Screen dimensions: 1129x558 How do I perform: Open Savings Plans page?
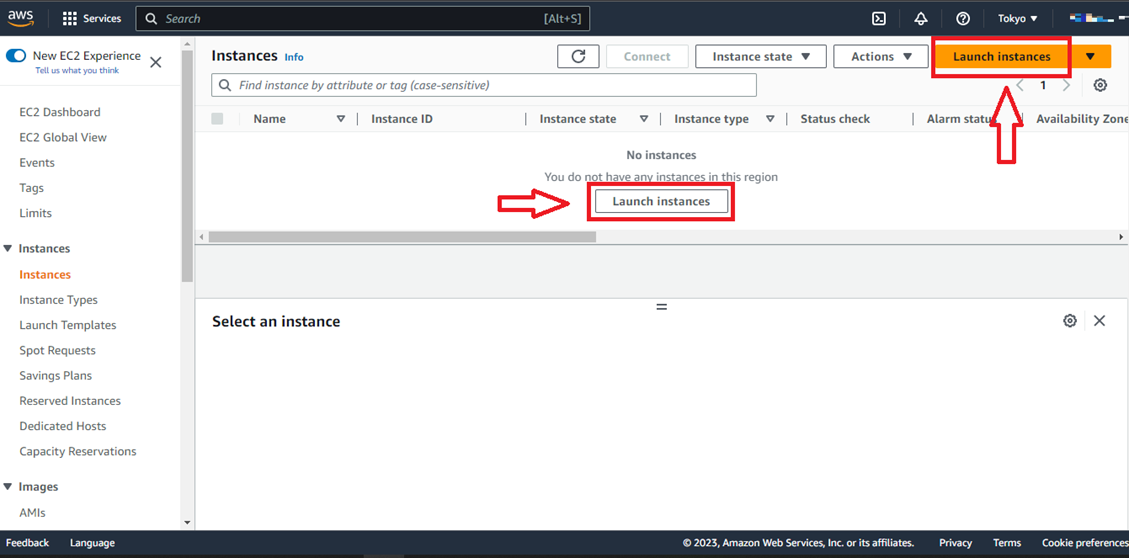pos(55,375)
